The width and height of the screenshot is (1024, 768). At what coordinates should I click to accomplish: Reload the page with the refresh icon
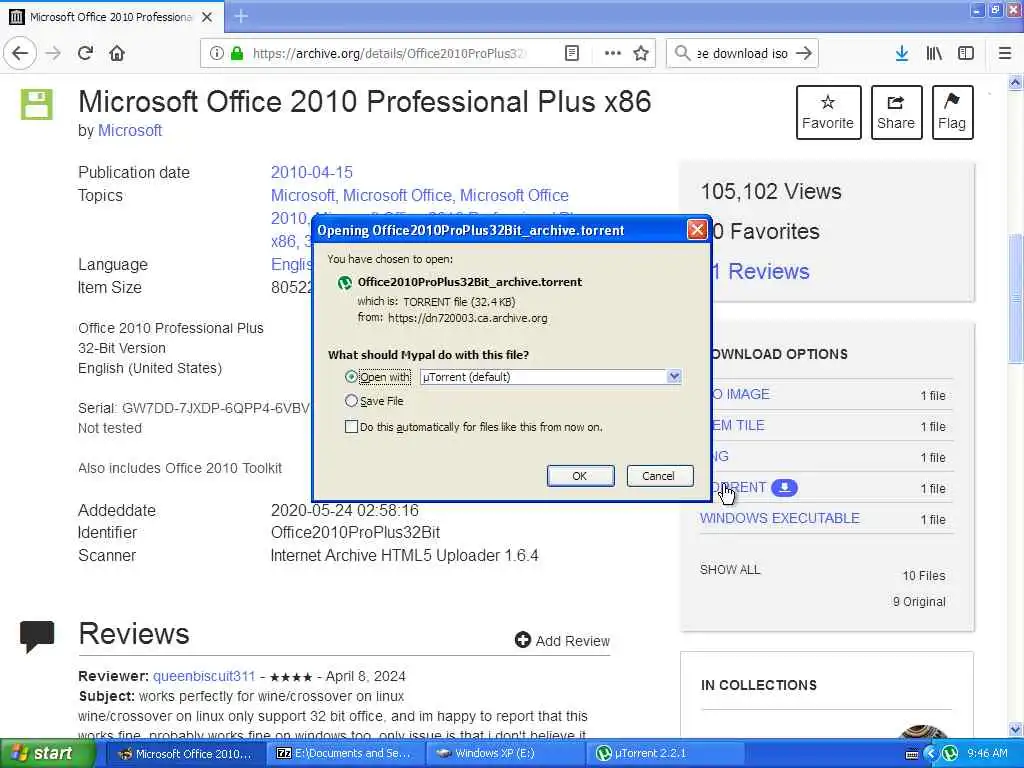[x=85, y=53]
